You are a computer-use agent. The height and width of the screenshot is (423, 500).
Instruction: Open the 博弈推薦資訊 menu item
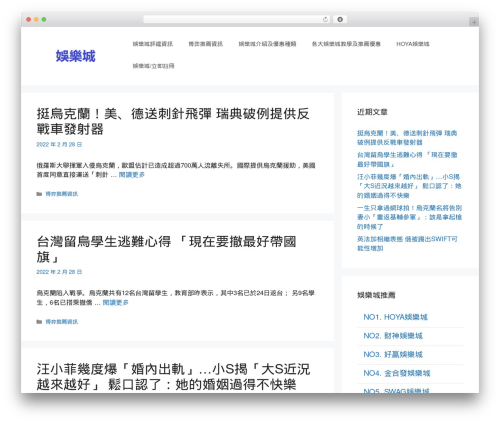206,44
